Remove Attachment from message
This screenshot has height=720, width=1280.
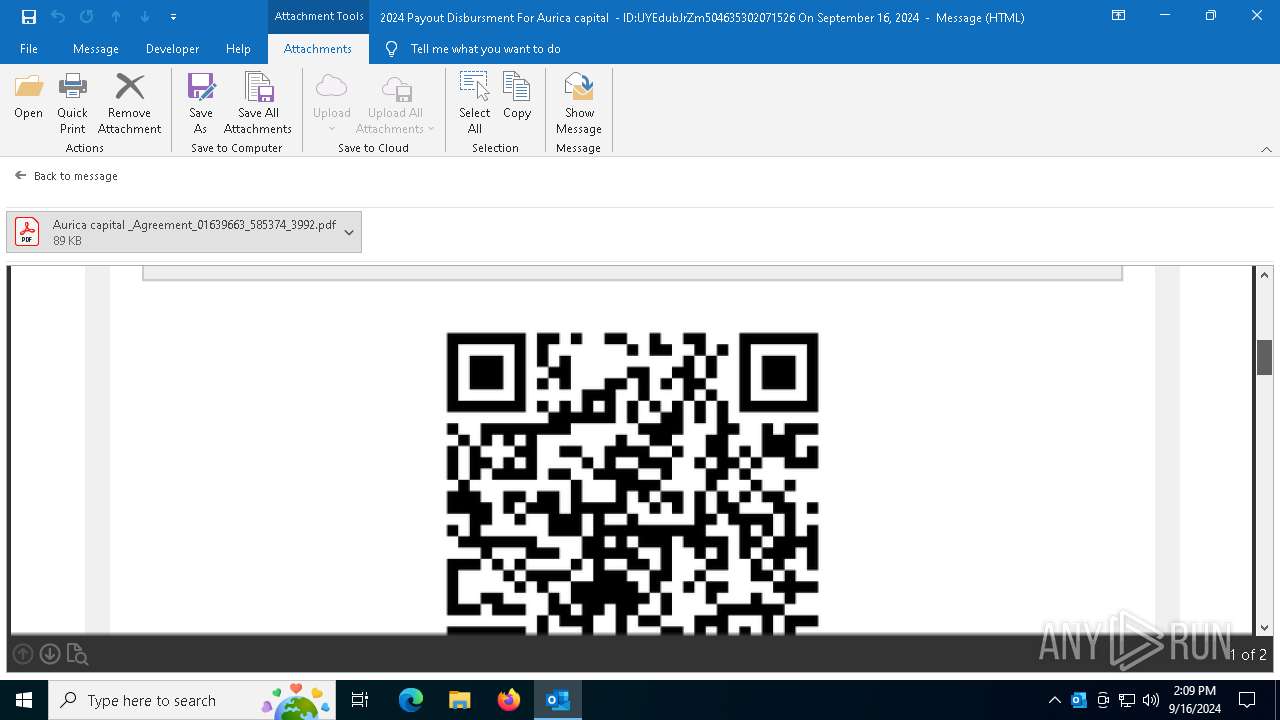(x=129, y=104)
